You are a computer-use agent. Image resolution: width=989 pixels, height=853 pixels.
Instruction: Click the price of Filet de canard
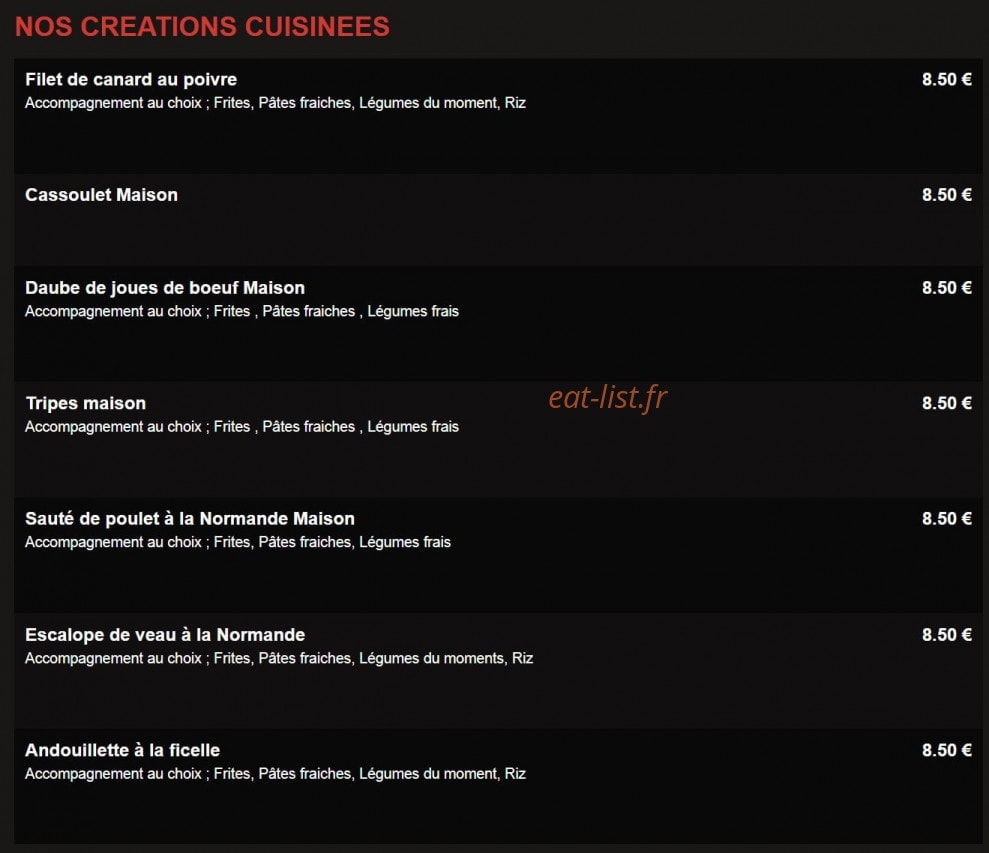click(x=947, y=79)
